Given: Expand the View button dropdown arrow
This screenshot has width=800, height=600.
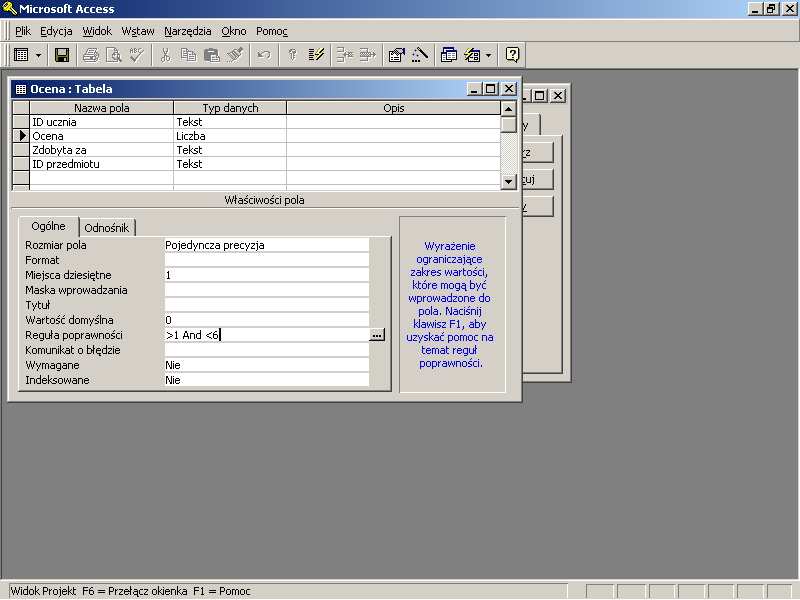Looking at the screenshot, I should [x=39, y=55].
